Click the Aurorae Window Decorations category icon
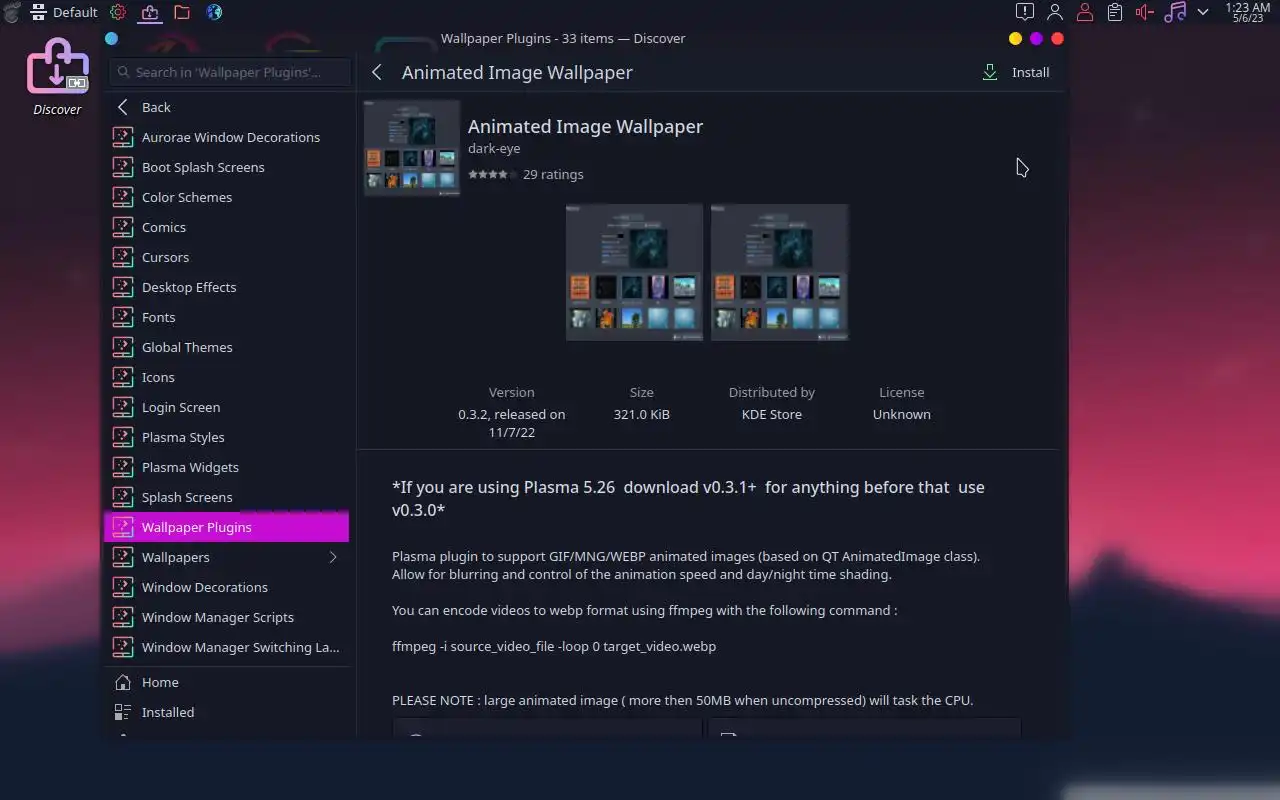This screenshot has width=1280, height=800. click(x=123, y=137)
